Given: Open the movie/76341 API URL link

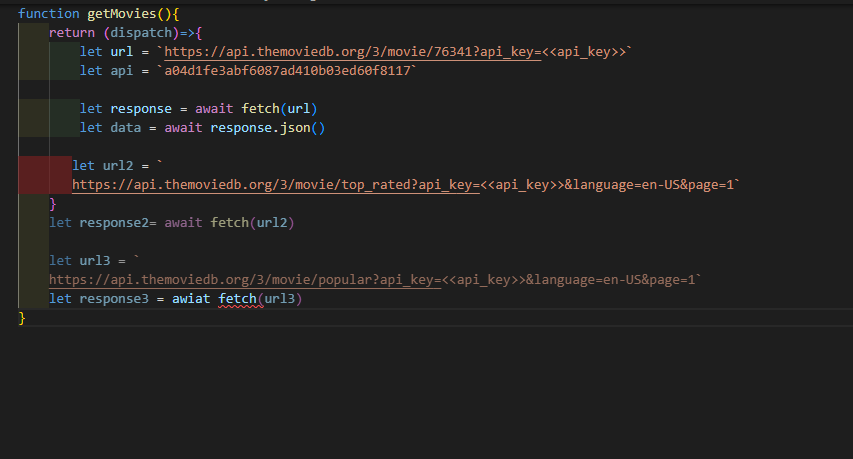Looking at the screenshot, I should (x=353, y=52).
